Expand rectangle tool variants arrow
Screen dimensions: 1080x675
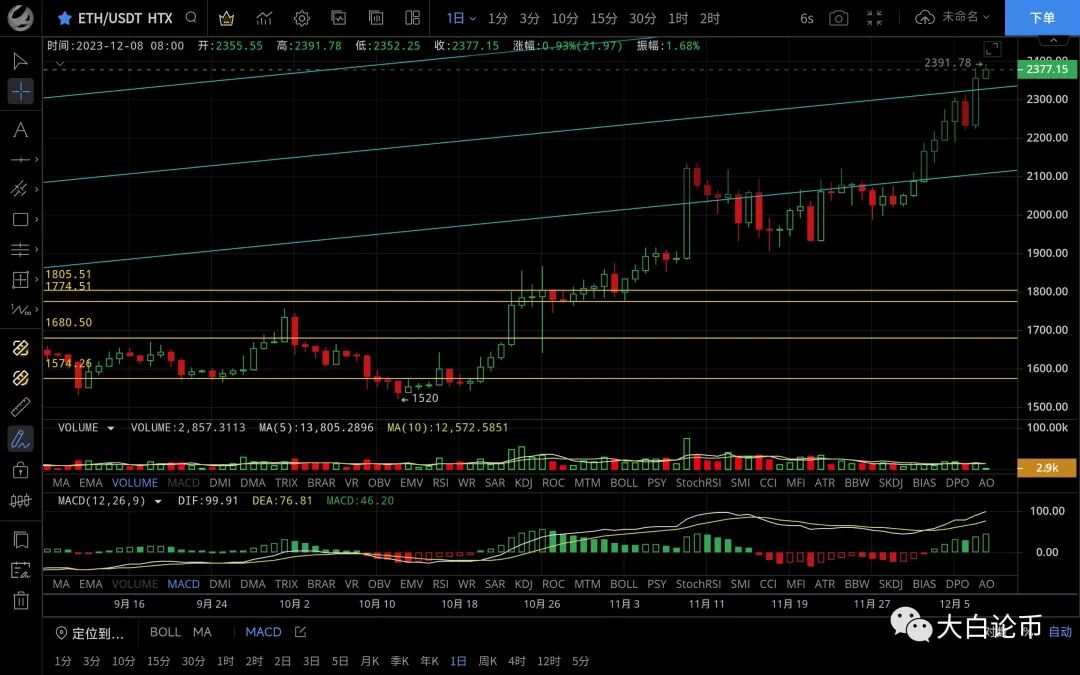pos(37,219)
